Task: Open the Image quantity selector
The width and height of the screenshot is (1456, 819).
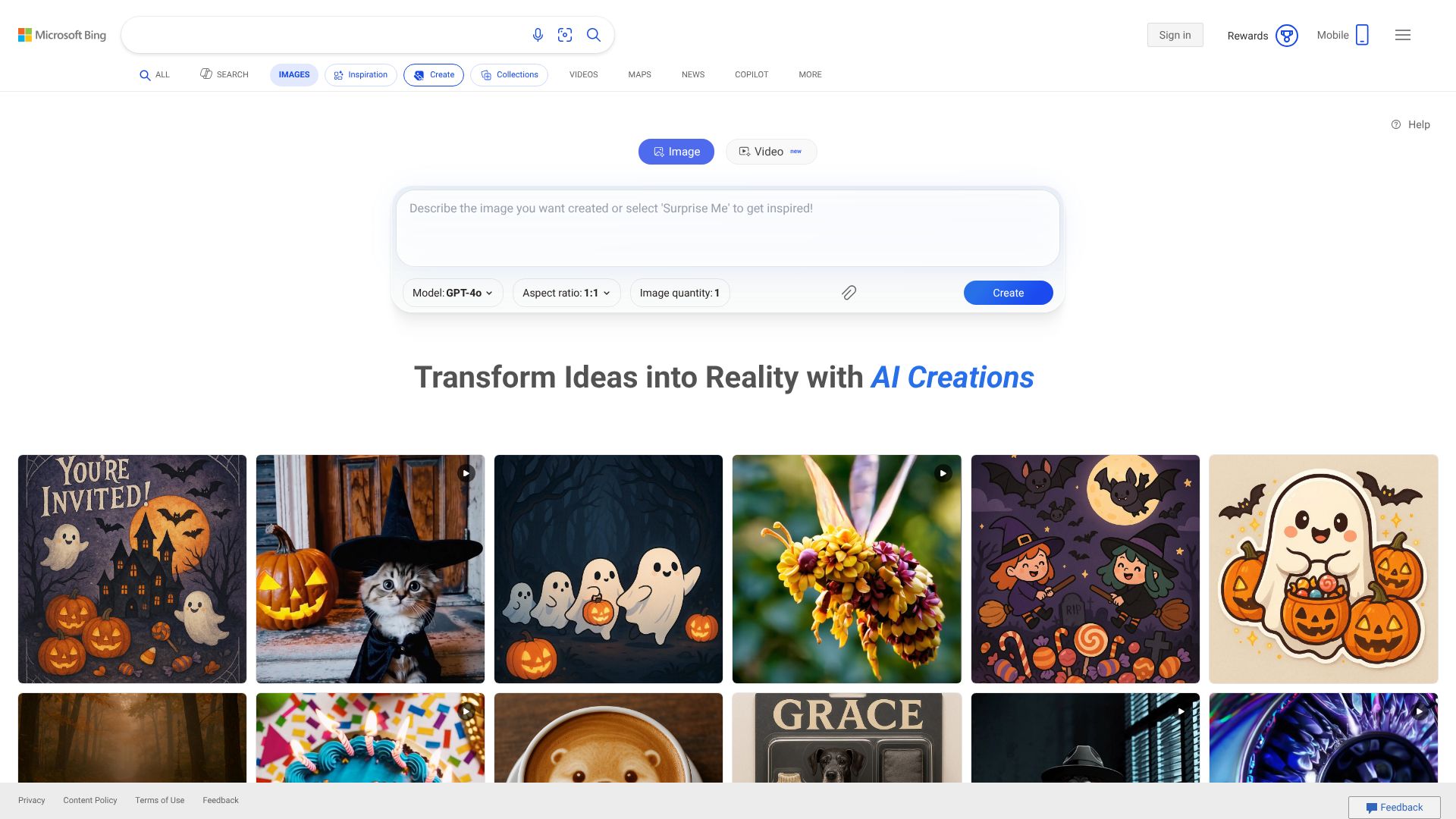Action: tap(679, 293)
